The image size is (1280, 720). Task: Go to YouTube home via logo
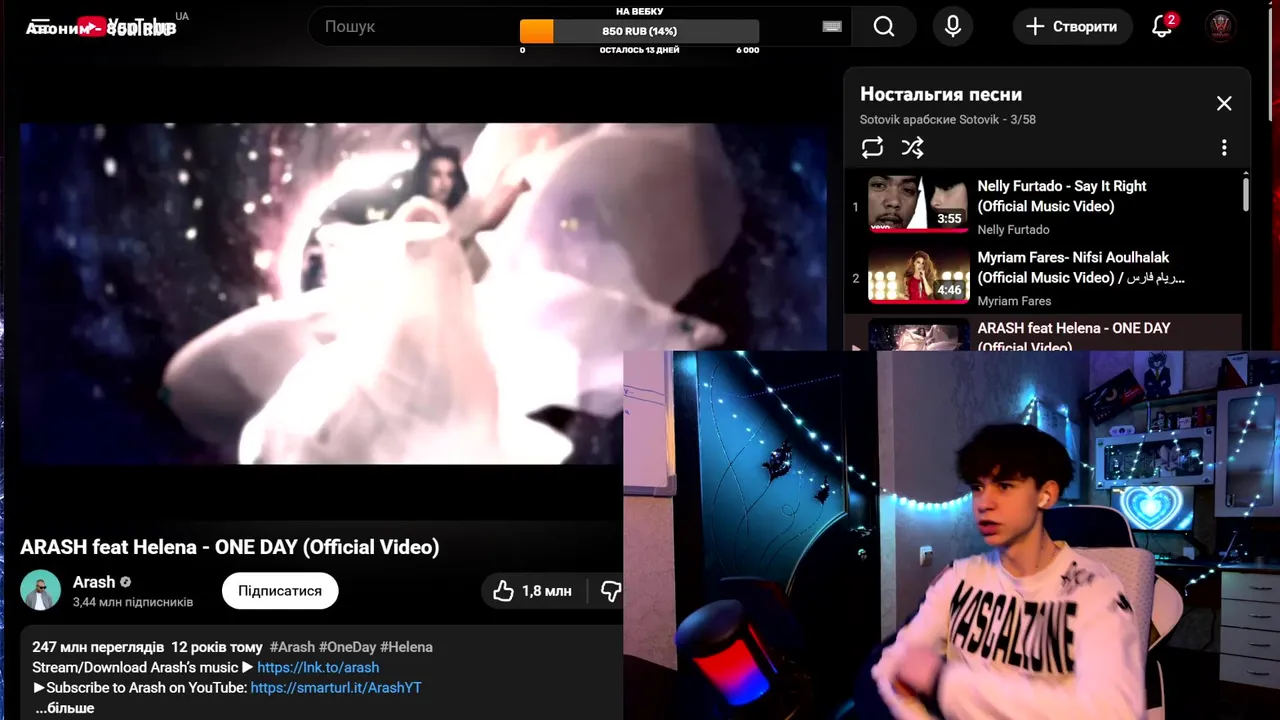tap(125, 27)
